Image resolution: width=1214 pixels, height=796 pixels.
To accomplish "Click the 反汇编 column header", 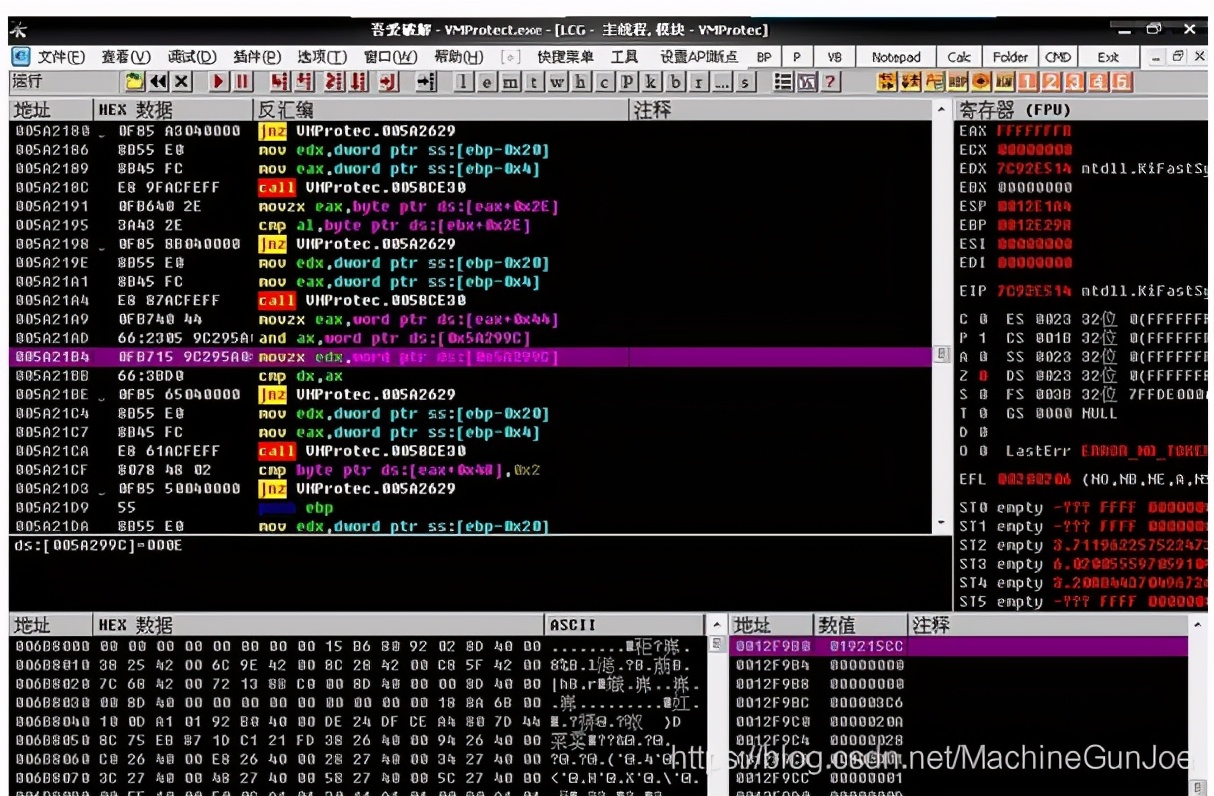I will (442, 109).
